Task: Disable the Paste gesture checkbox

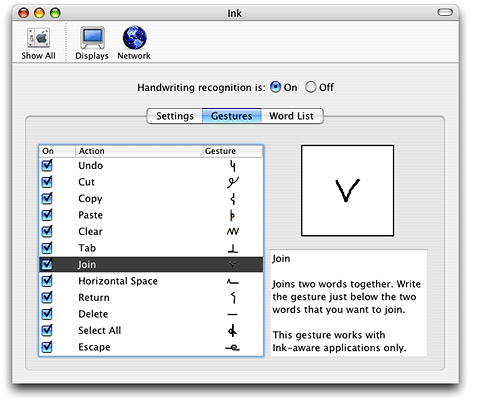Action: tap(47, 215)
